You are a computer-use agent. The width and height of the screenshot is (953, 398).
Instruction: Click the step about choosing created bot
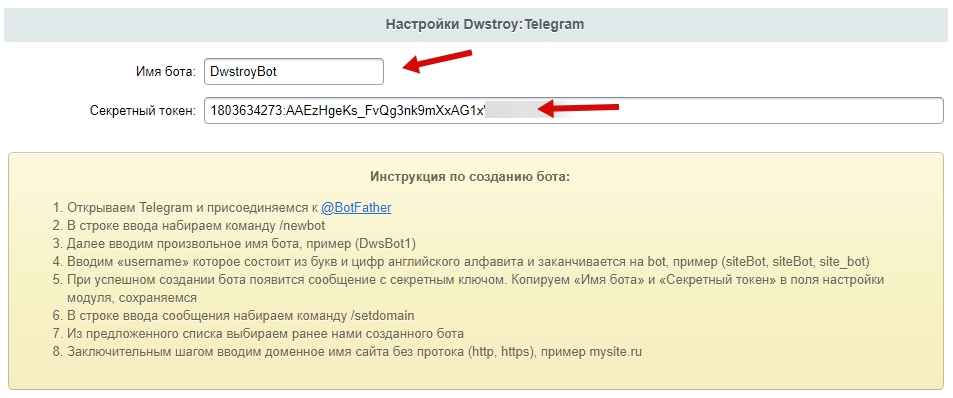258,334
